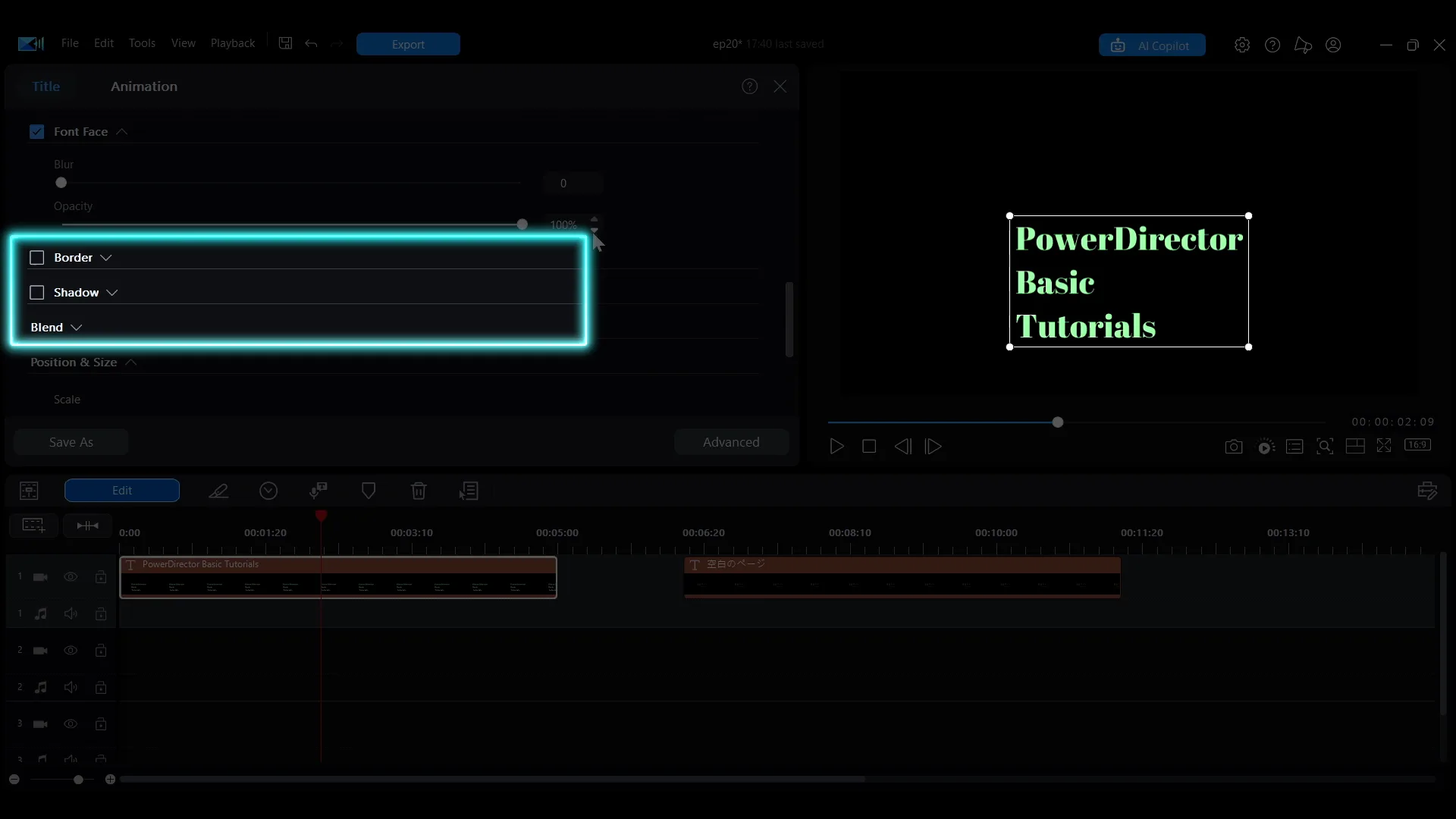Image resolution: width=1456 pixels, height=819 pixels.
Task: Click the timeline zoom out minus
Action: [14, 780]
